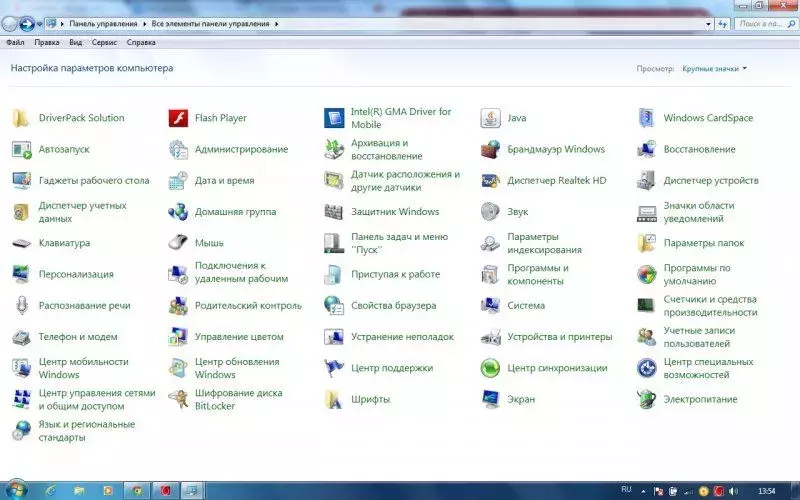Open the Счетчики и средства производительности item

click(x=710, y=306)
